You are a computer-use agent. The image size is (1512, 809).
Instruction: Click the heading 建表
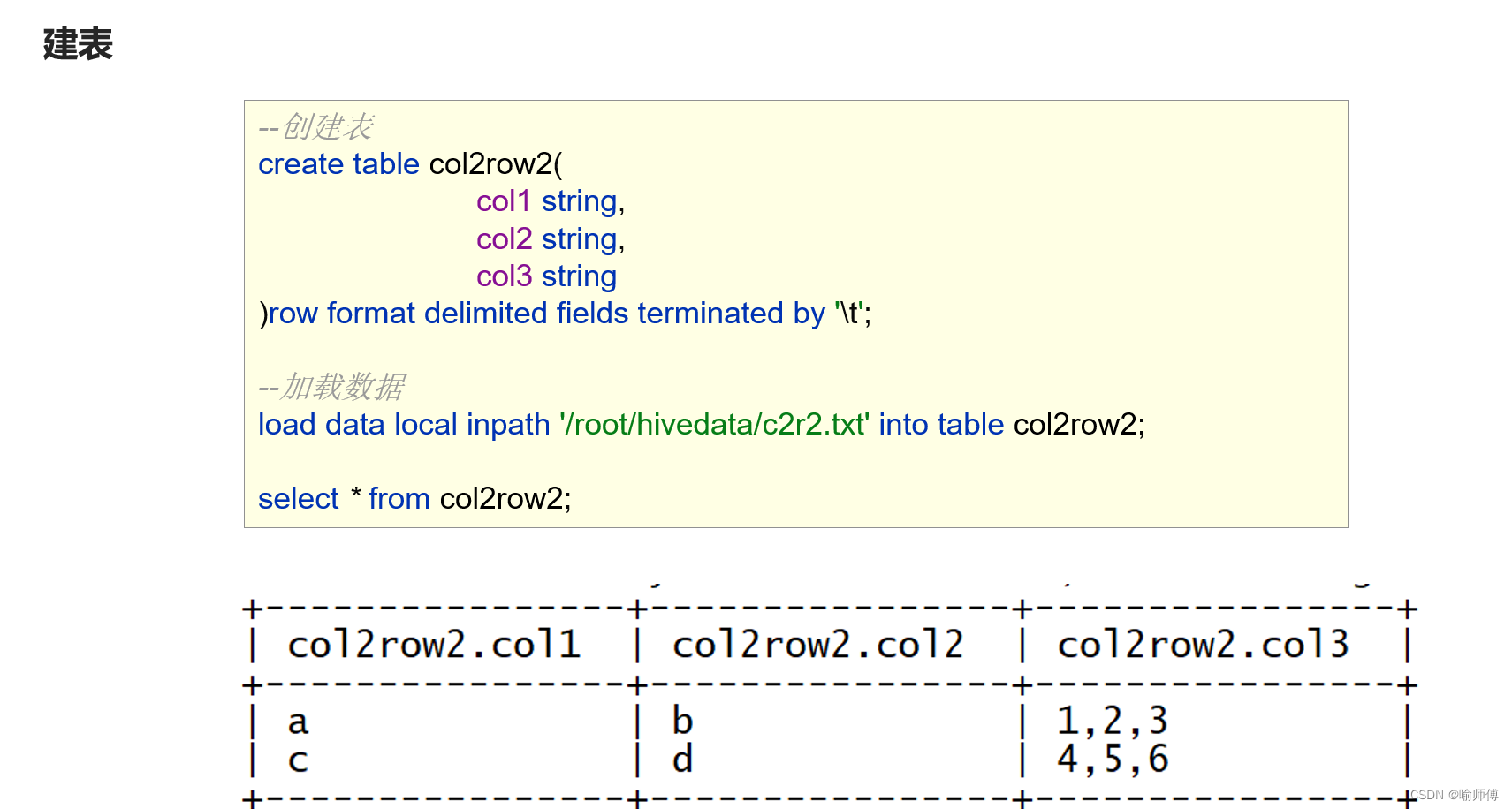click(78, 44)
